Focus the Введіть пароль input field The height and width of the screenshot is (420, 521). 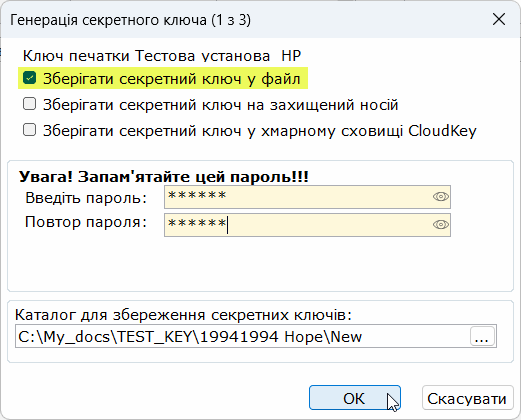(x=307, y=197)
